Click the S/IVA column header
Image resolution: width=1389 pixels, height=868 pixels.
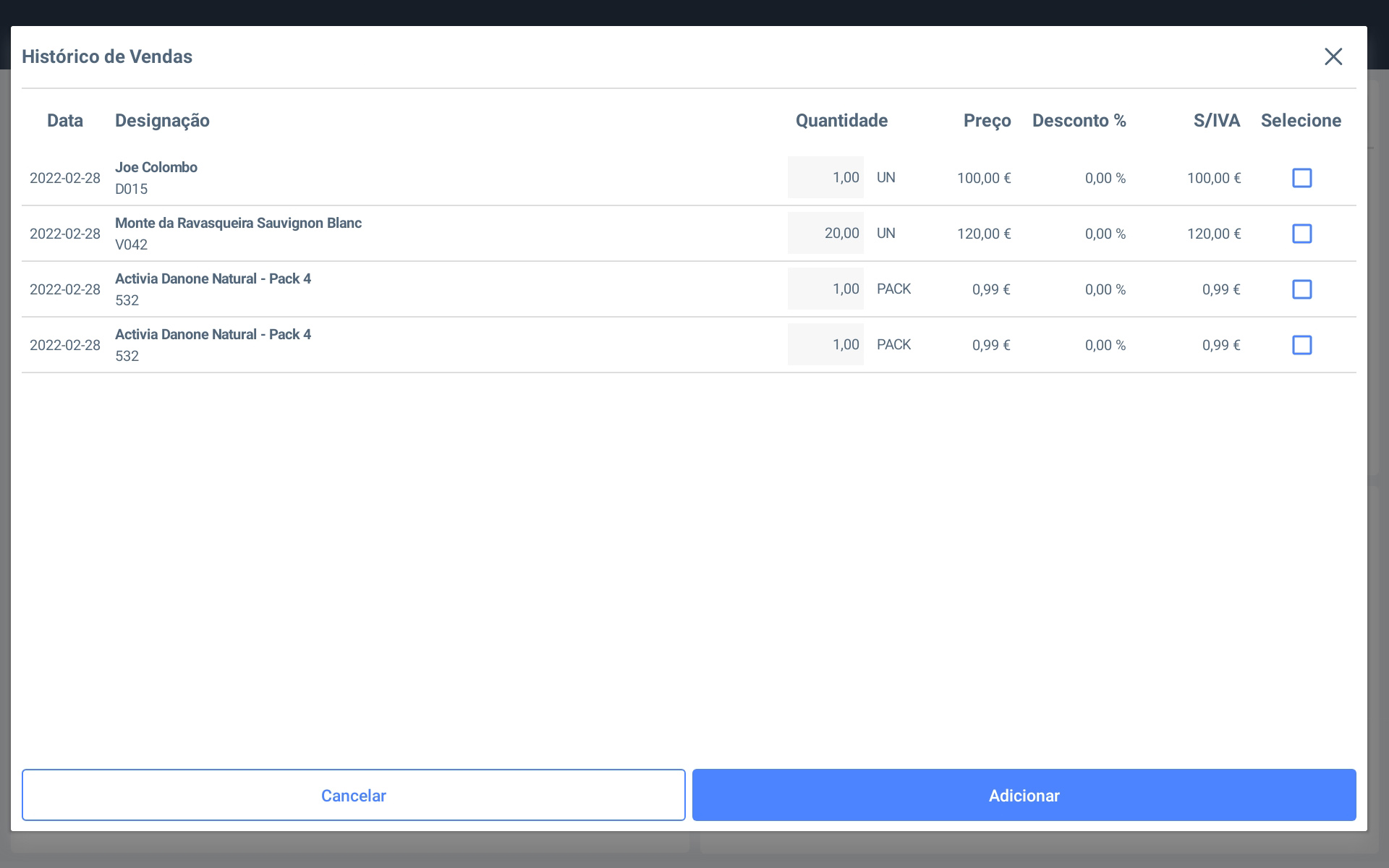[x=1216, y=121]
